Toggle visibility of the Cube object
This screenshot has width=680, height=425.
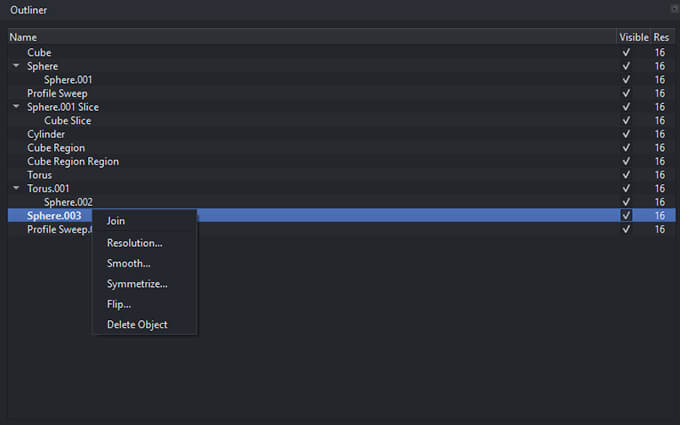tap(626, 52)
